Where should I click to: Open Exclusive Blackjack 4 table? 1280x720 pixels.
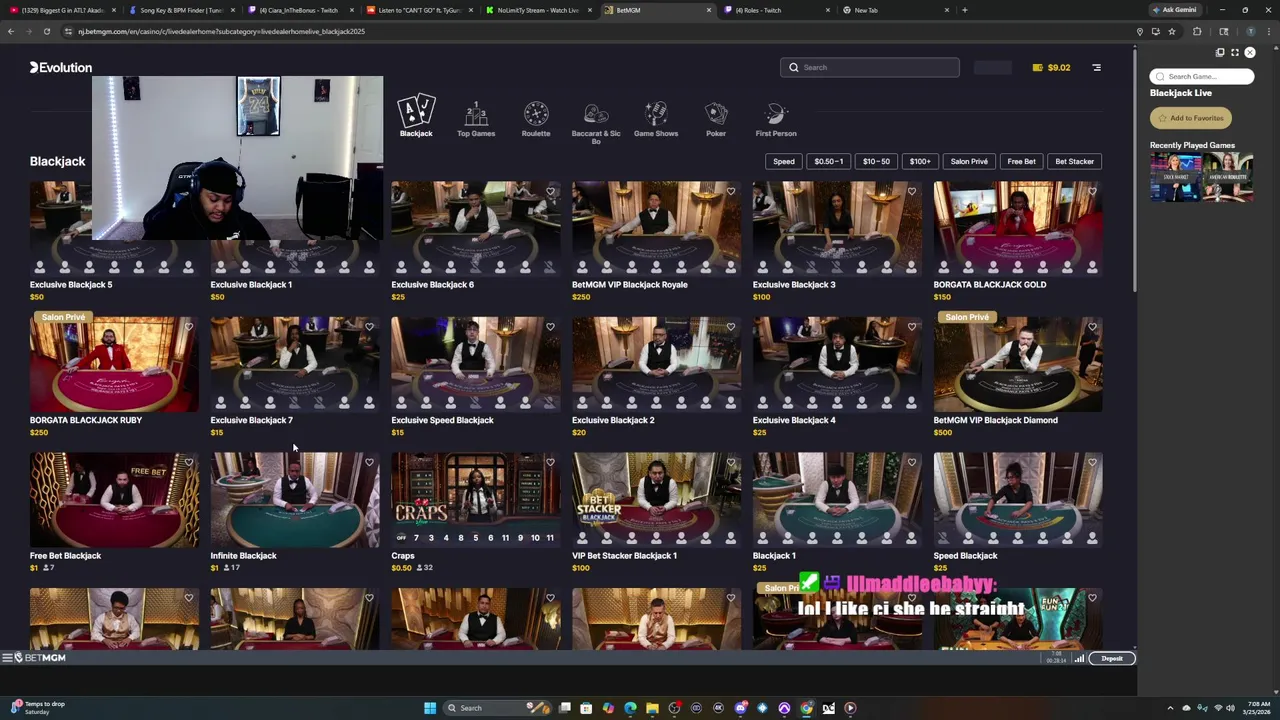coord(837,364)
